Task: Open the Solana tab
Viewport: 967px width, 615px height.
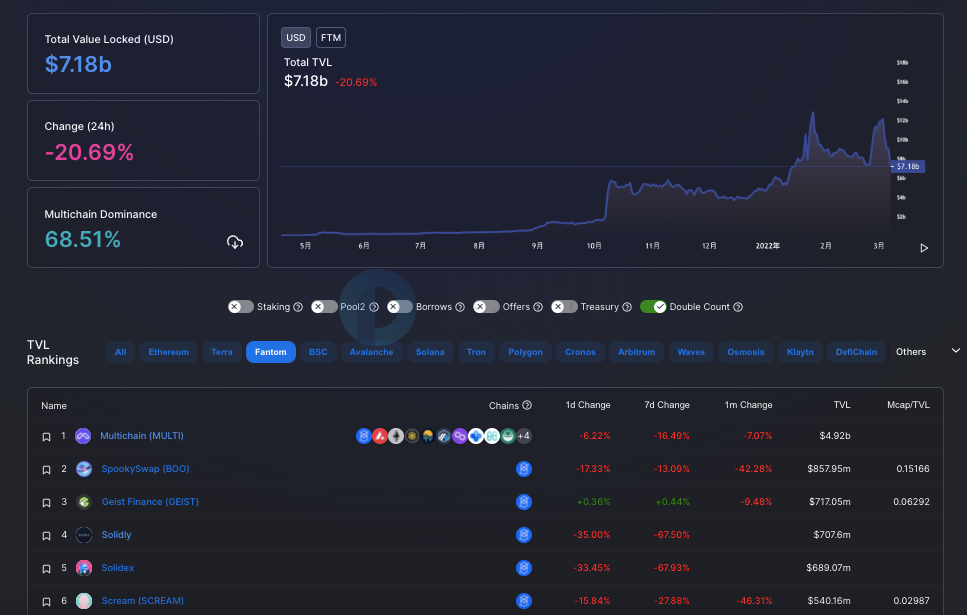Action: 430,352
